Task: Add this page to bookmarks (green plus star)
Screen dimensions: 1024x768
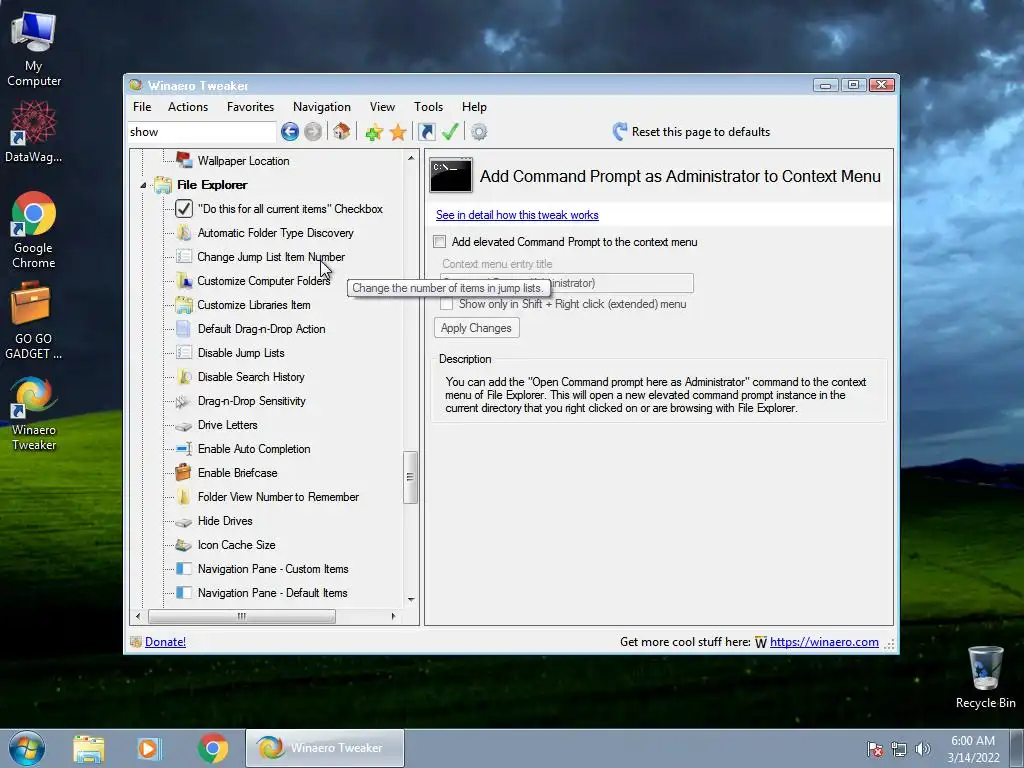Action: tap(374, 132)
